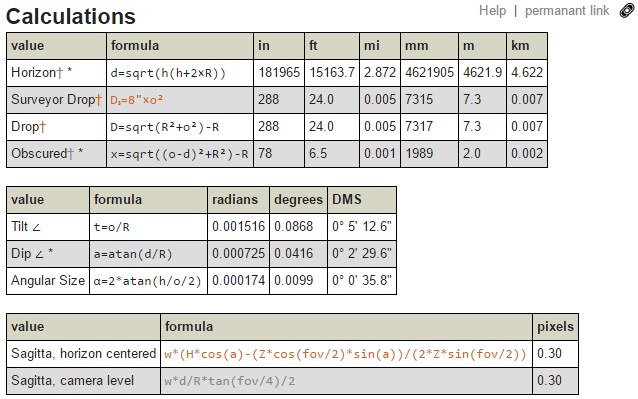Select the Drop formula D=sqrt(R²+o²)-R
Screen dimensions: 638x399
[164, 127]
